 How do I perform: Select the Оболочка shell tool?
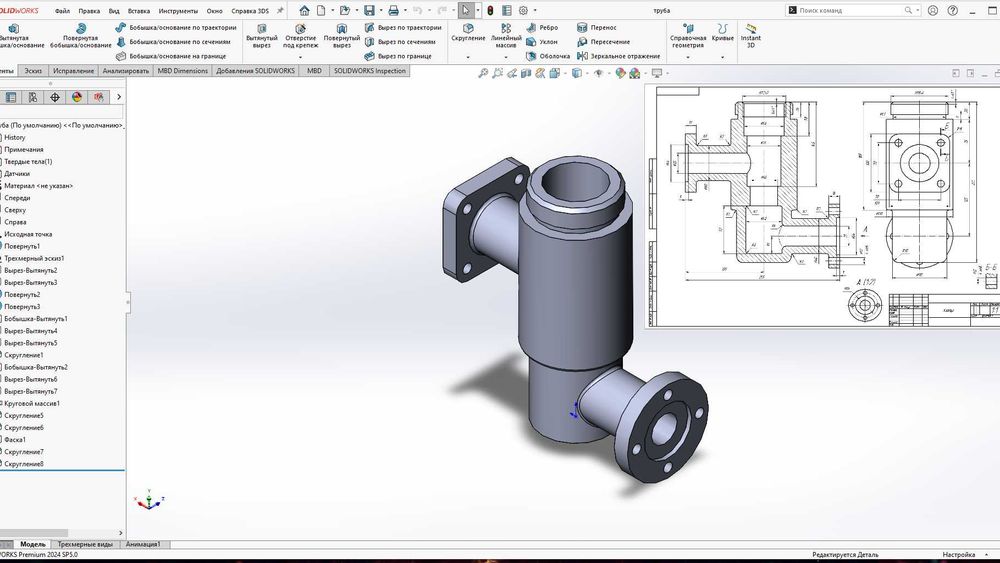(548, 57)
